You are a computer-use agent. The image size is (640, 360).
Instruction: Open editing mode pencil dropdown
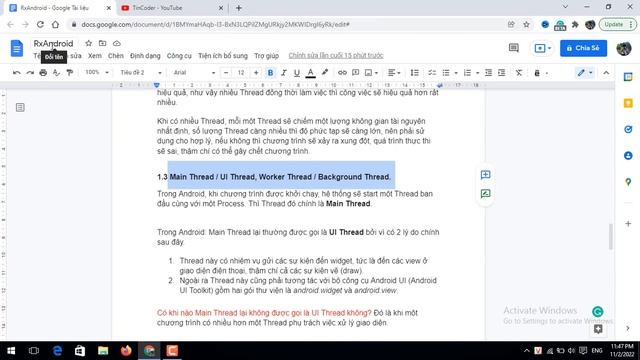(x=585, y=73)
